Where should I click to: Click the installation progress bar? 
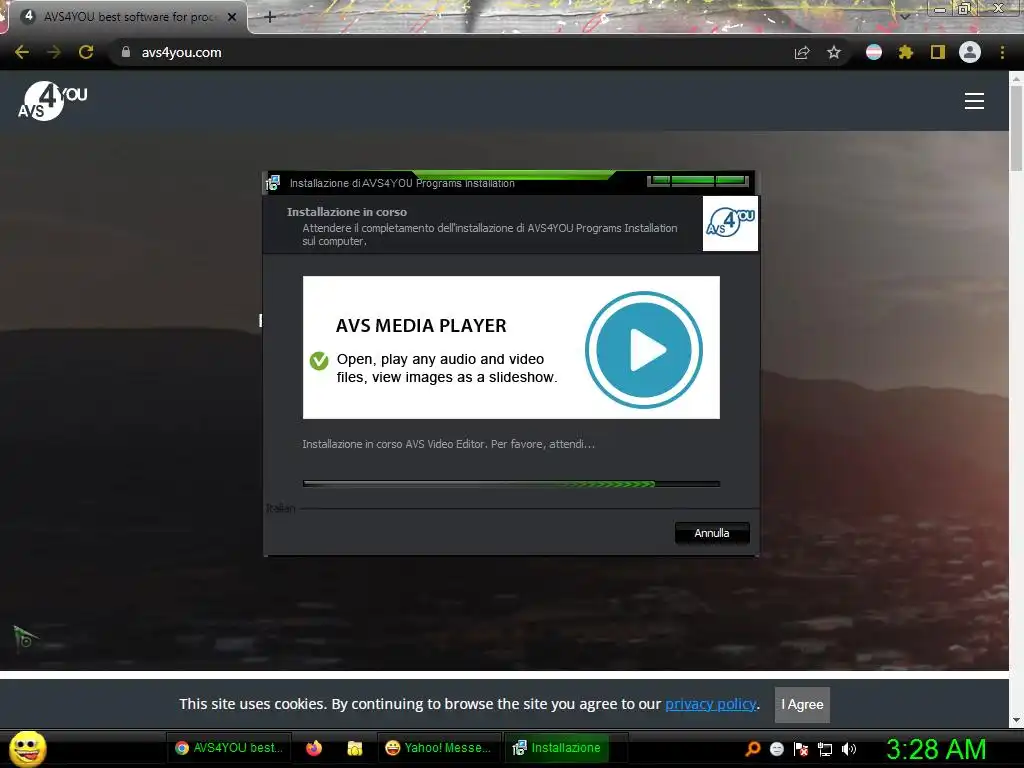point(511,484)
